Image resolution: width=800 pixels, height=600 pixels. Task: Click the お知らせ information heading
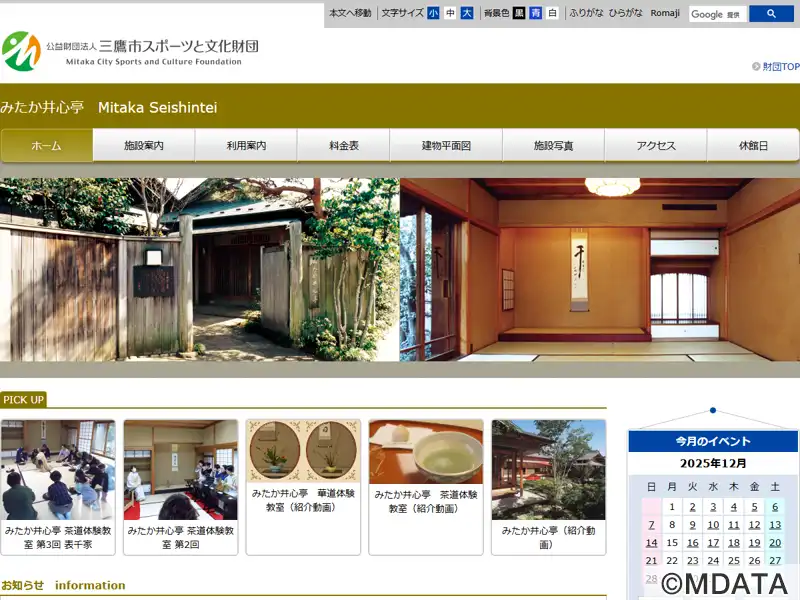63,585
